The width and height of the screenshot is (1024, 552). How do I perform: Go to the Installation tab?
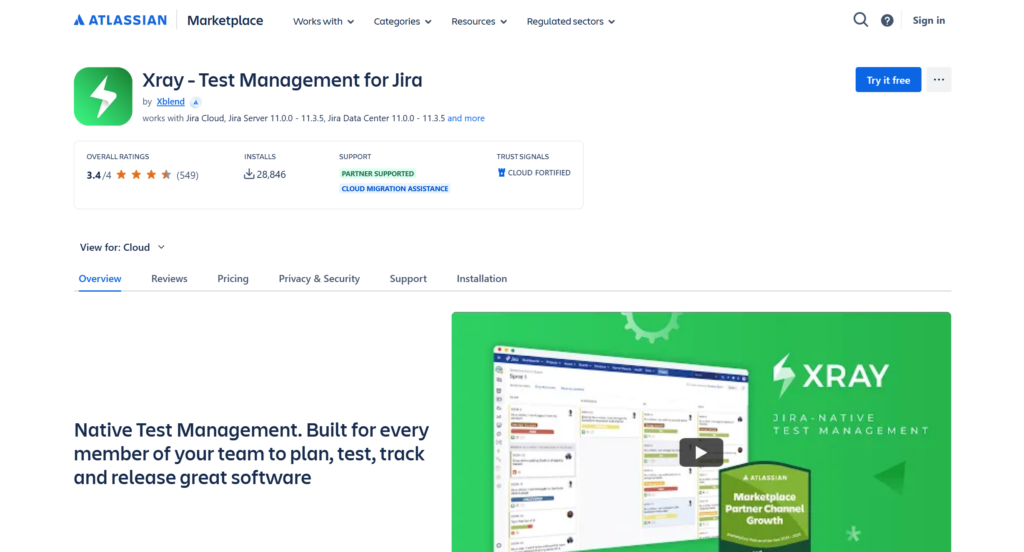click(x=481, y=278)
